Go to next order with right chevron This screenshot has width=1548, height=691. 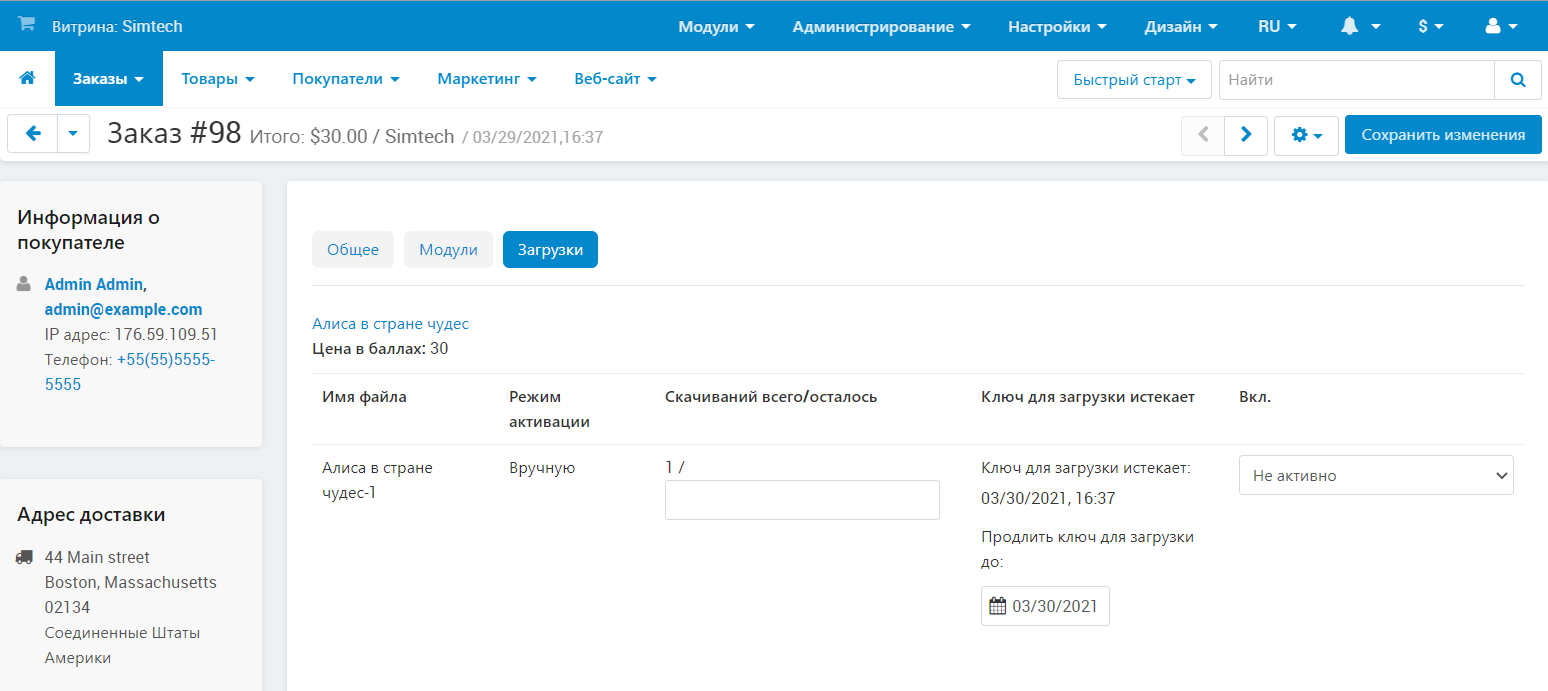[1246, 135]
